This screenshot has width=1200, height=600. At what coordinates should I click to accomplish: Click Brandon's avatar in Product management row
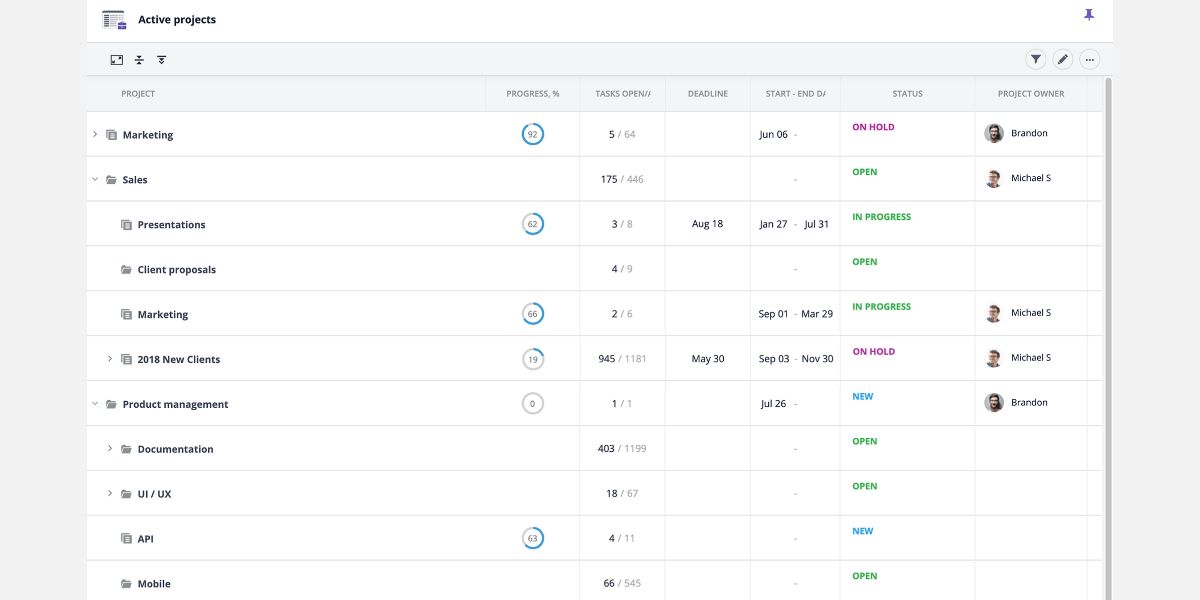[993, 403]
